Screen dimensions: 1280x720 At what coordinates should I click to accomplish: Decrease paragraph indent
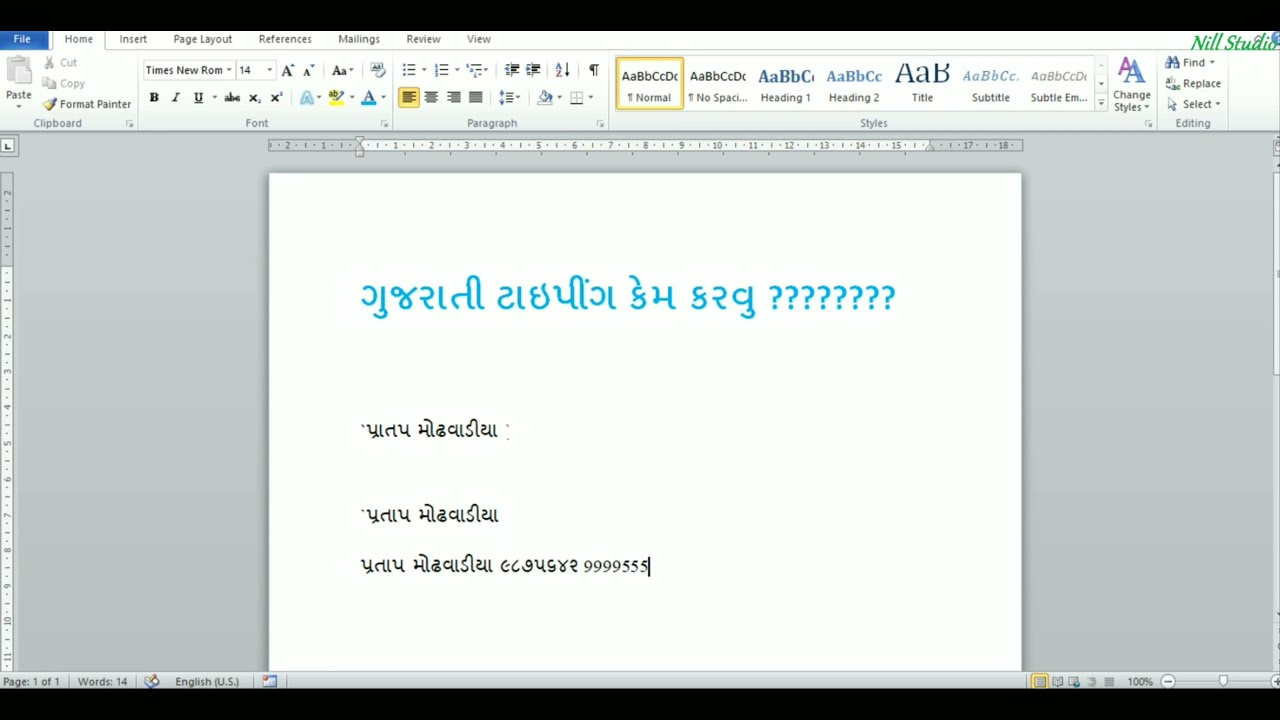pos(512,70)
